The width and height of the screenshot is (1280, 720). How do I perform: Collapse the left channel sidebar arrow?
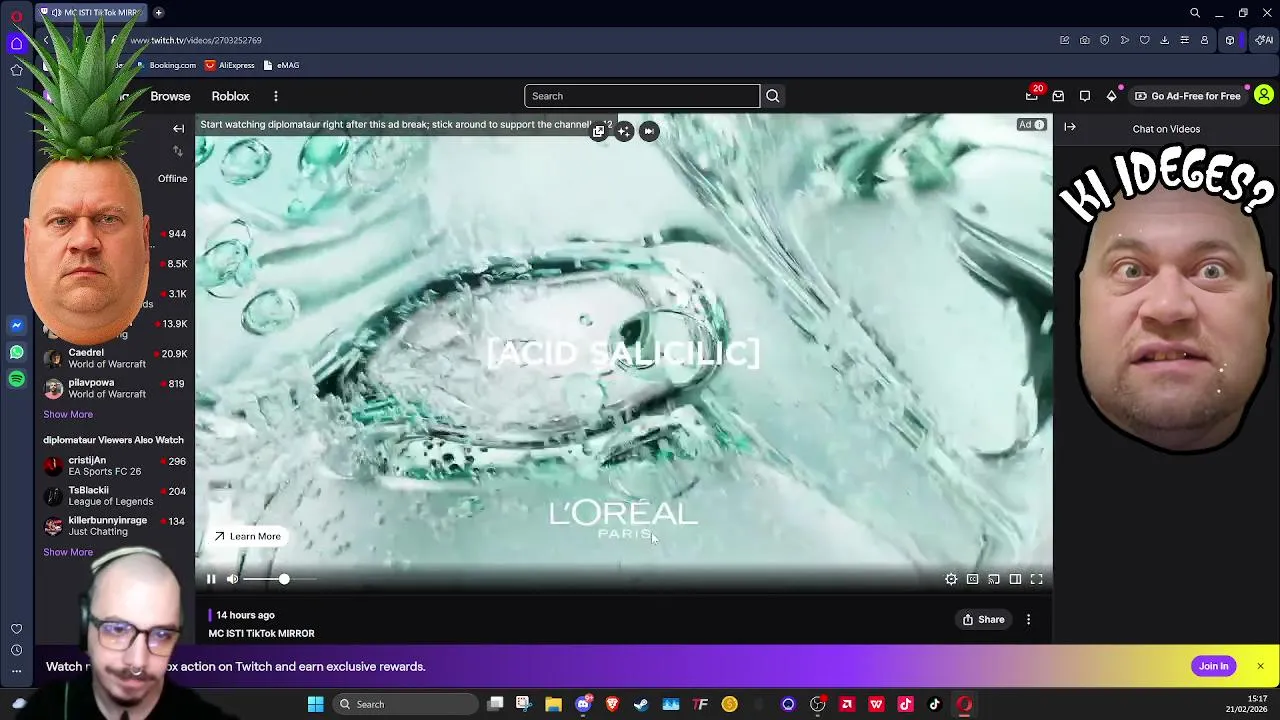(x=178, y=129)
